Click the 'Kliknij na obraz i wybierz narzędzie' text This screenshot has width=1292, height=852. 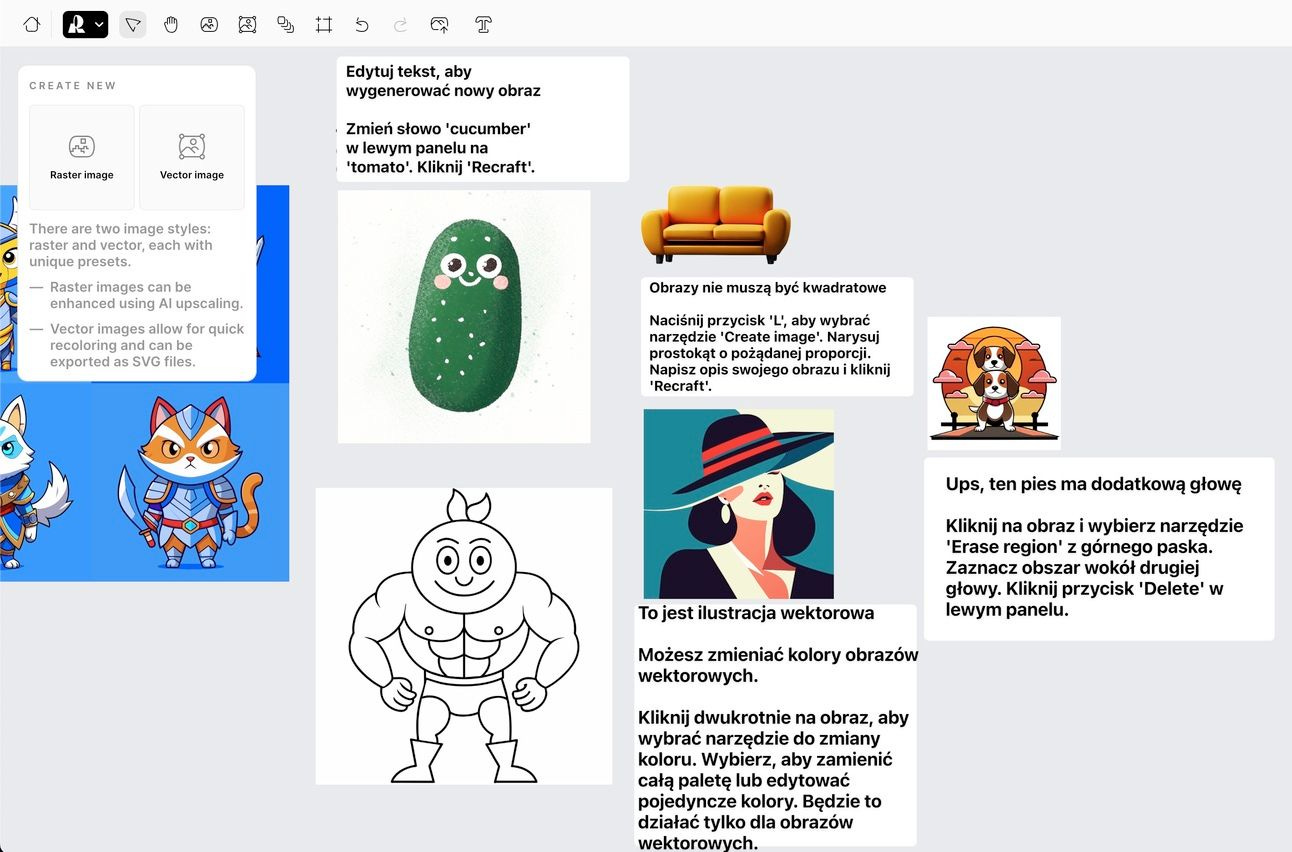1095,567
